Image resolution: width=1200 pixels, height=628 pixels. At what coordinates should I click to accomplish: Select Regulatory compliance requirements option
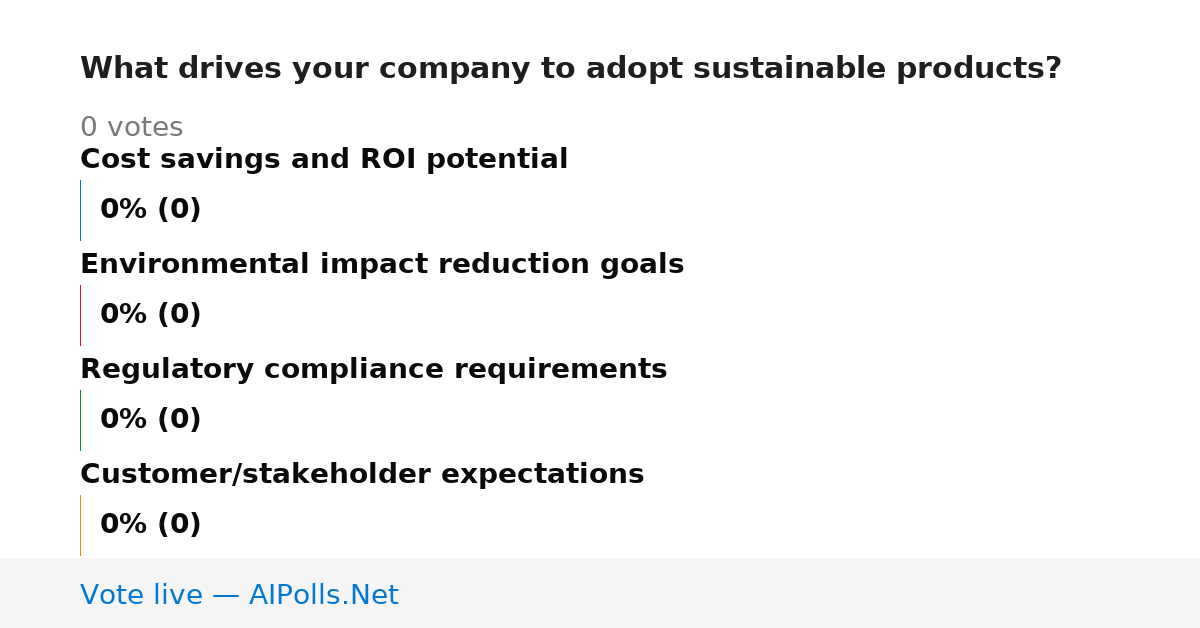(373, 369)
